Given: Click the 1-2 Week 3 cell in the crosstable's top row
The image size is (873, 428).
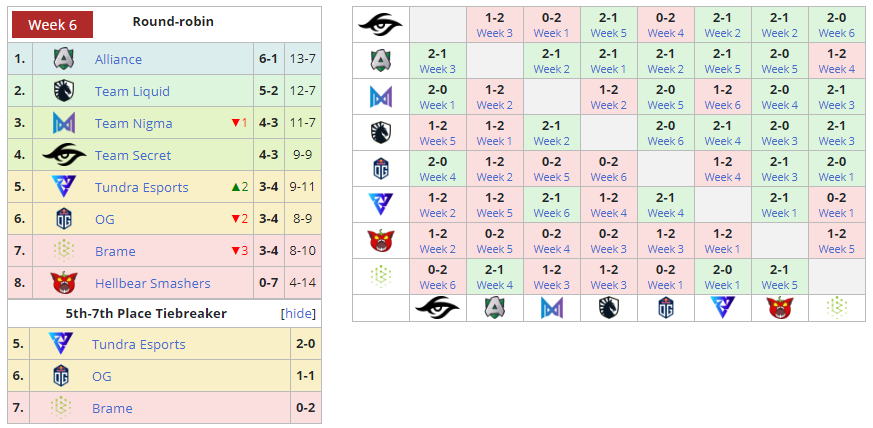Looking at the screenshot, I should click(x=494, y=24).
